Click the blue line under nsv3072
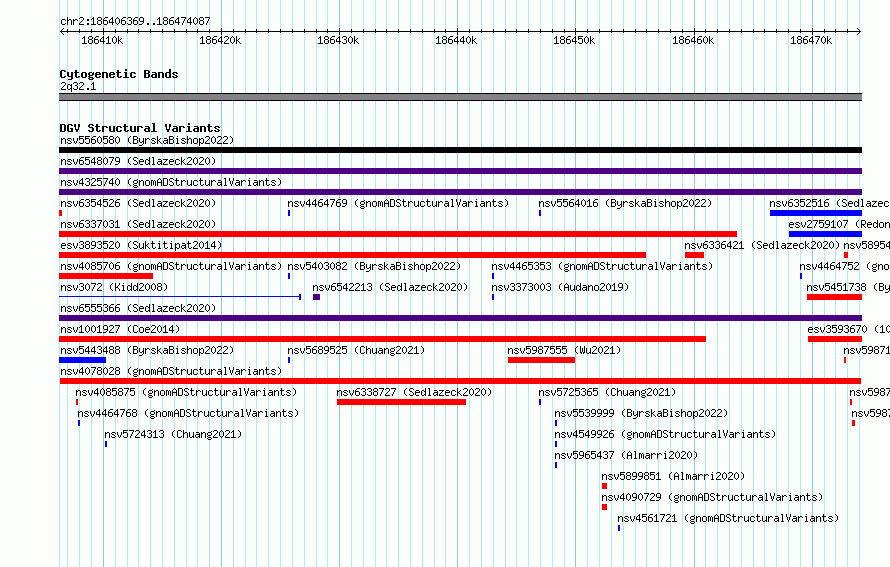The width and height of the screenshot is (890, 567). 180,296
